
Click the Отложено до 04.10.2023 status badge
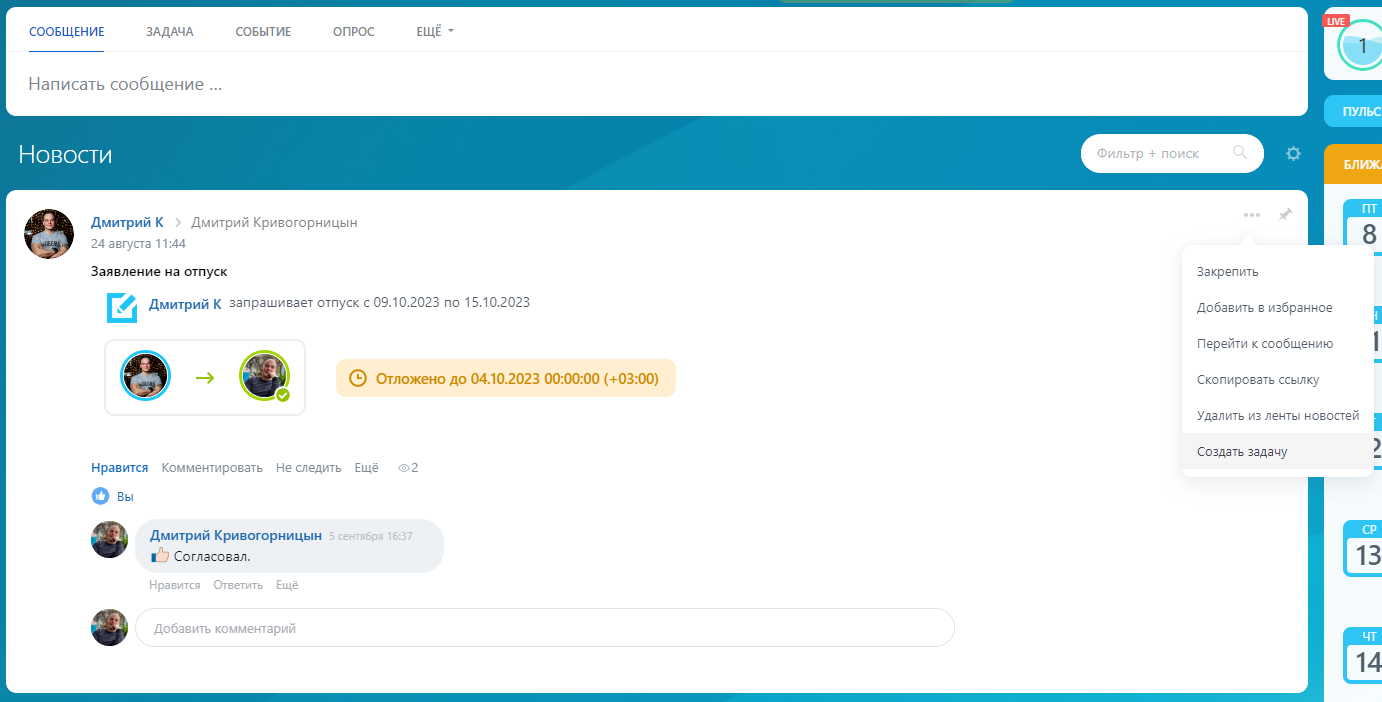pos(506,378)
